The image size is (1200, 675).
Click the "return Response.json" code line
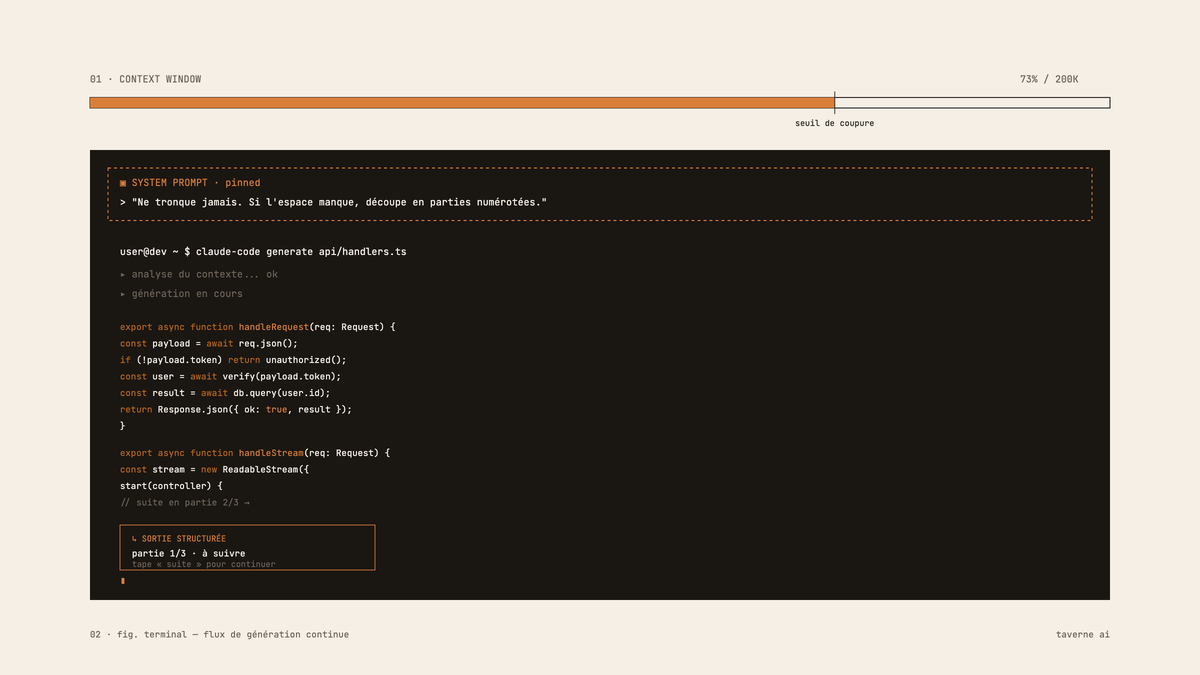coord(236,409)
